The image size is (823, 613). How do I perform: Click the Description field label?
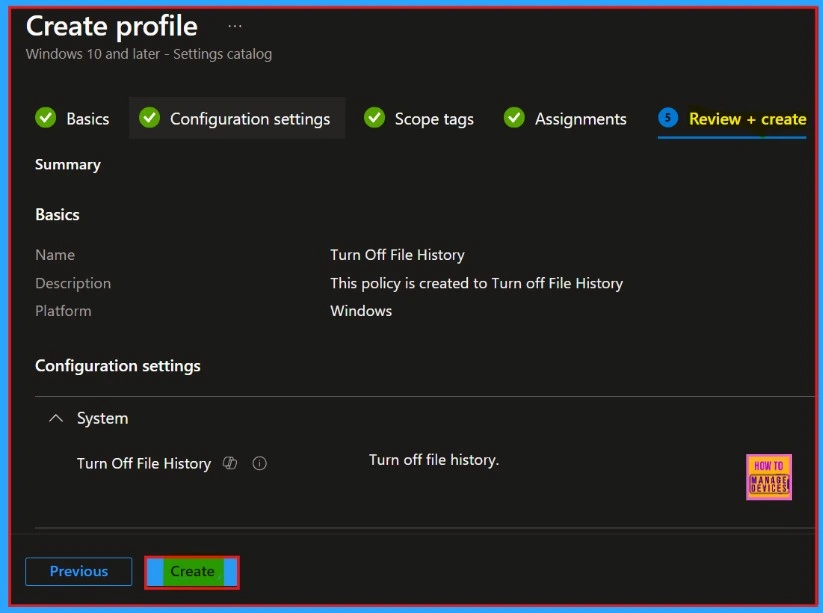73,283
